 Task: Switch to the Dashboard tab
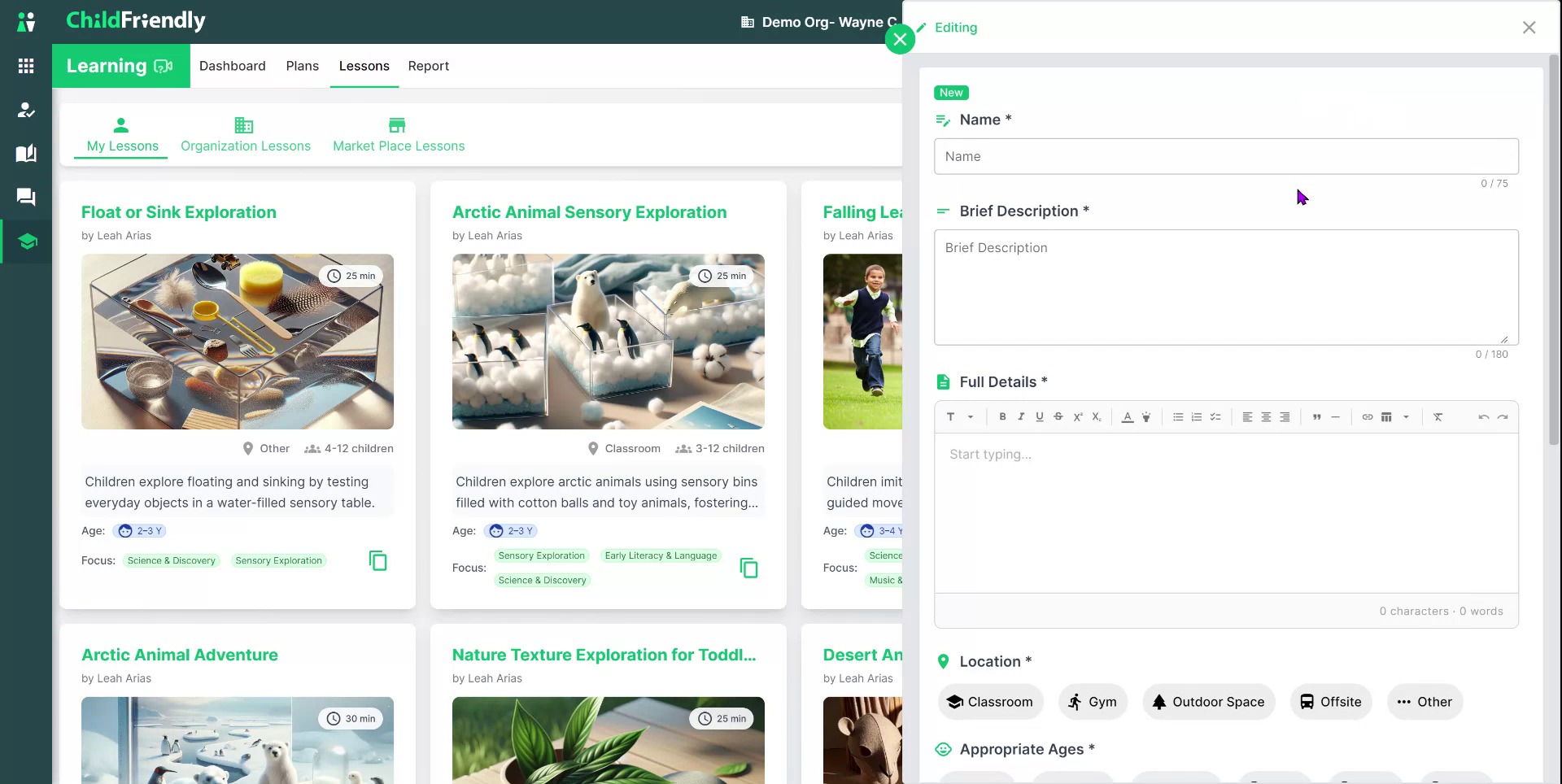tap(233, 66)
